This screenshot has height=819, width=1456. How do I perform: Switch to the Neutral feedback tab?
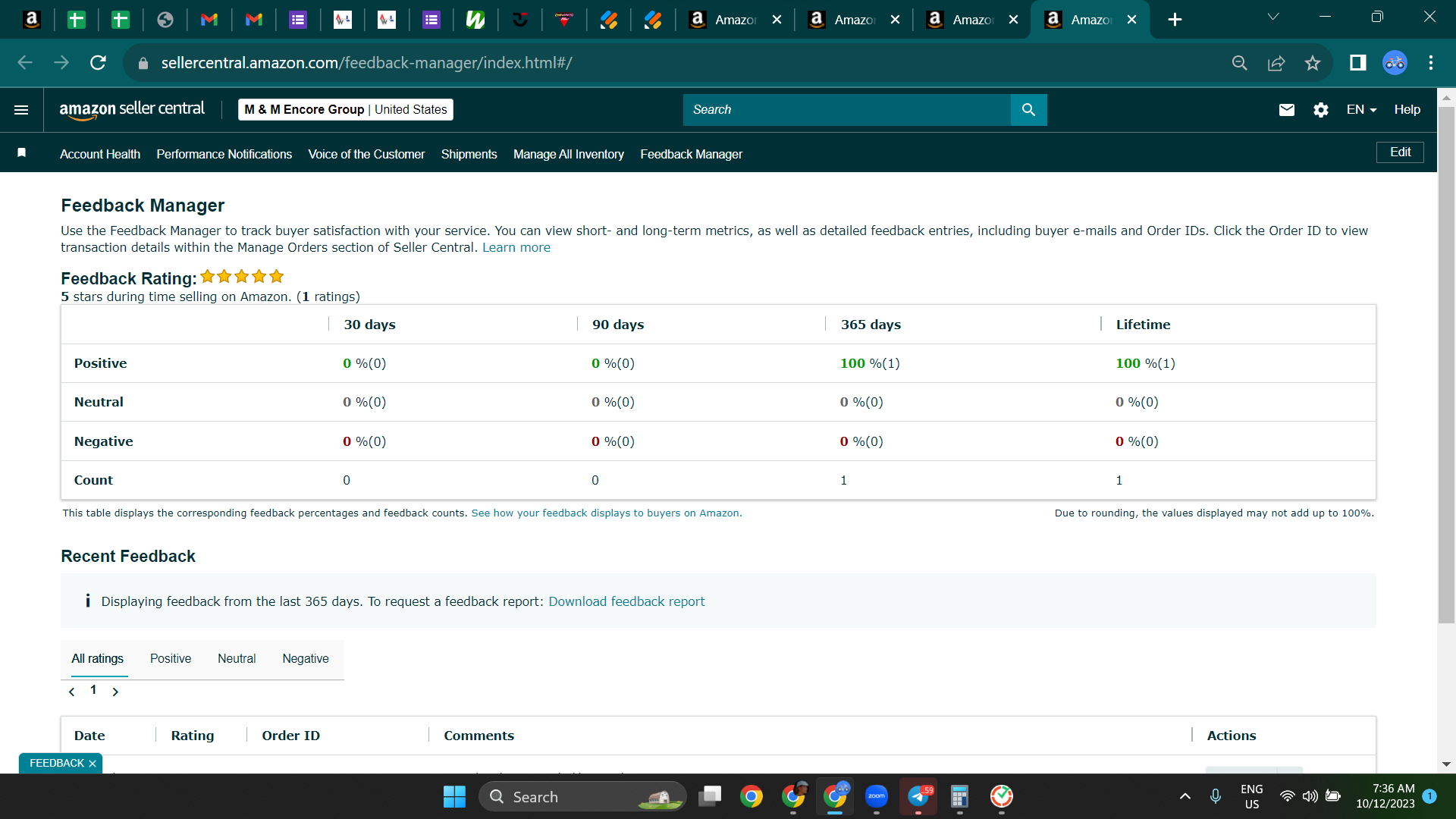point(237,658)
